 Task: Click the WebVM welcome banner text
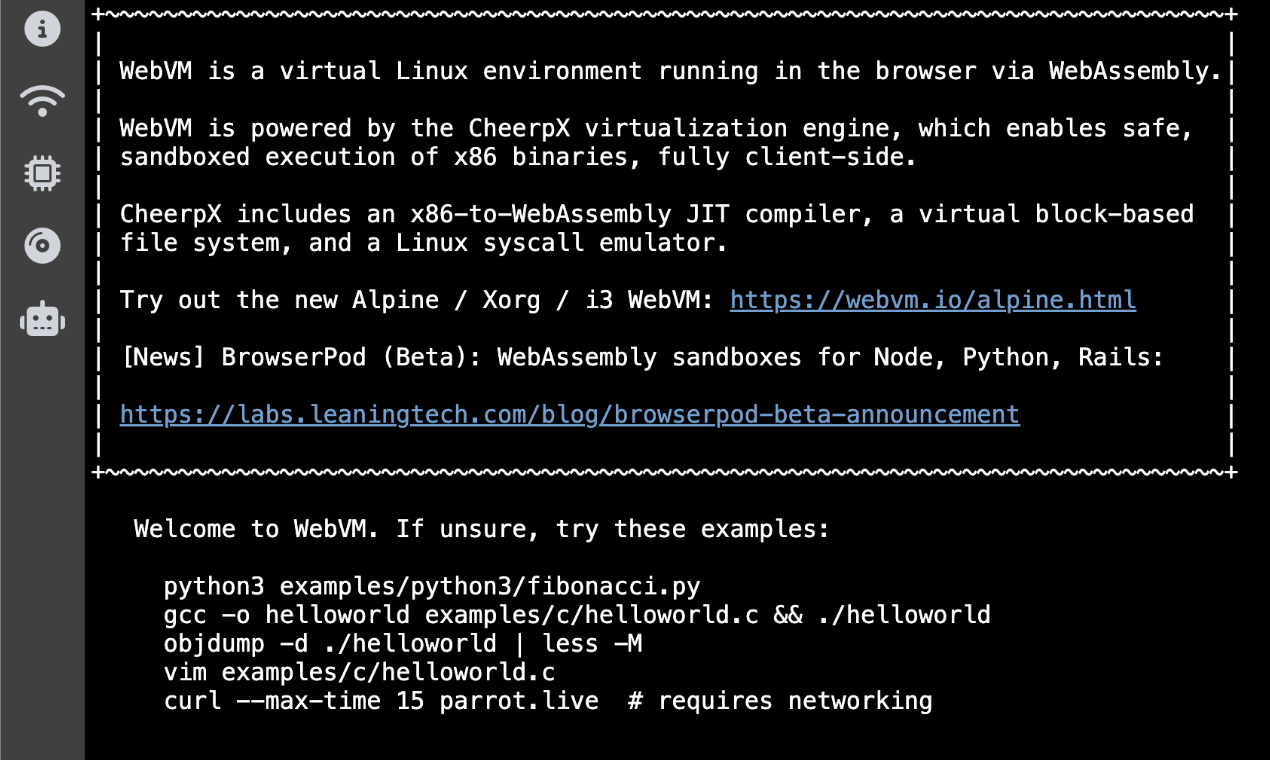pyautogui.click(x=480, y=528)
